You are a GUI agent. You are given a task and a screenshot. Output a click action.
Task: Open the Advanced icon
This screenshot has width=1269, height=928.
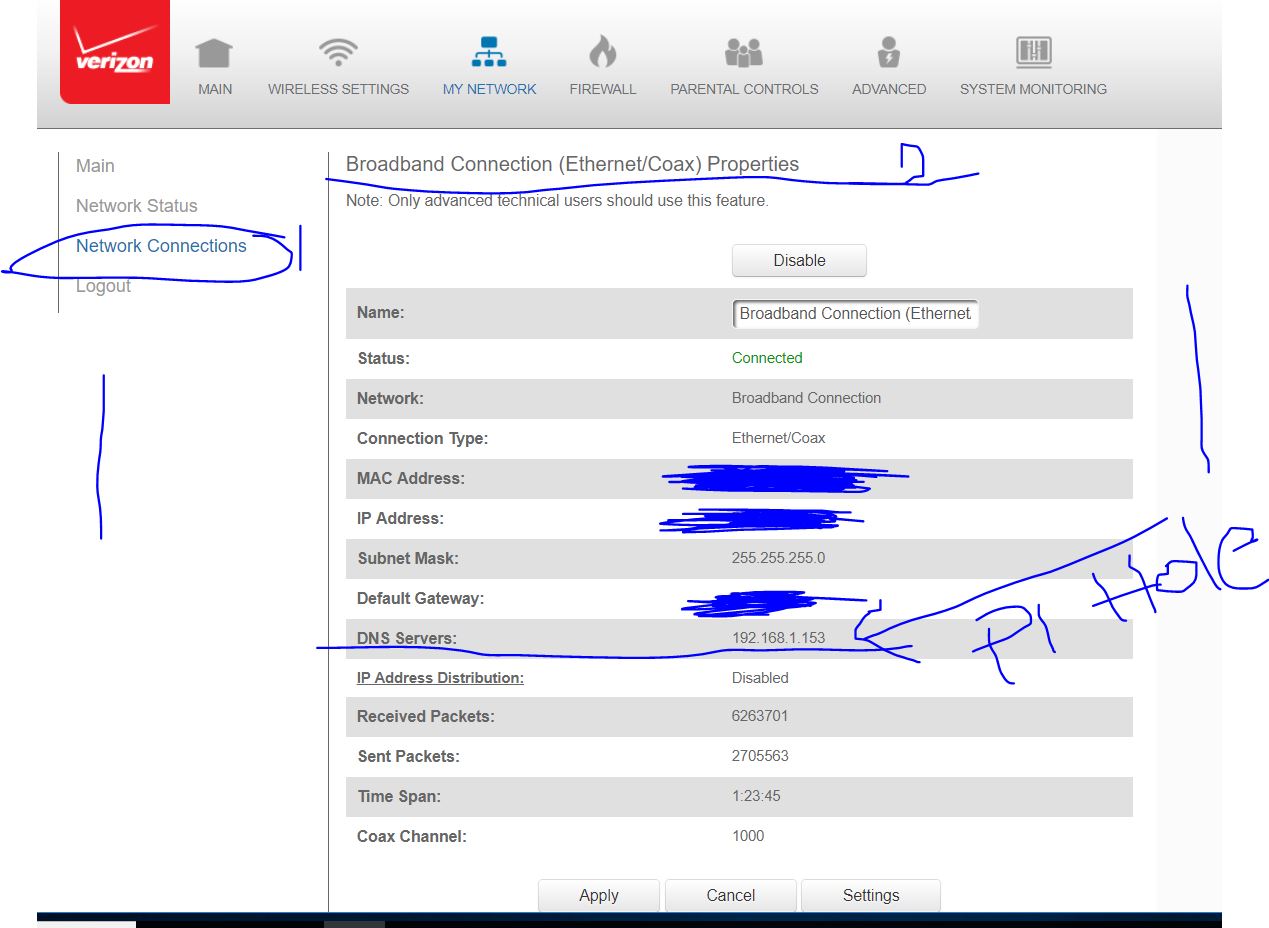pyautogui.click(x=889, y=52)
